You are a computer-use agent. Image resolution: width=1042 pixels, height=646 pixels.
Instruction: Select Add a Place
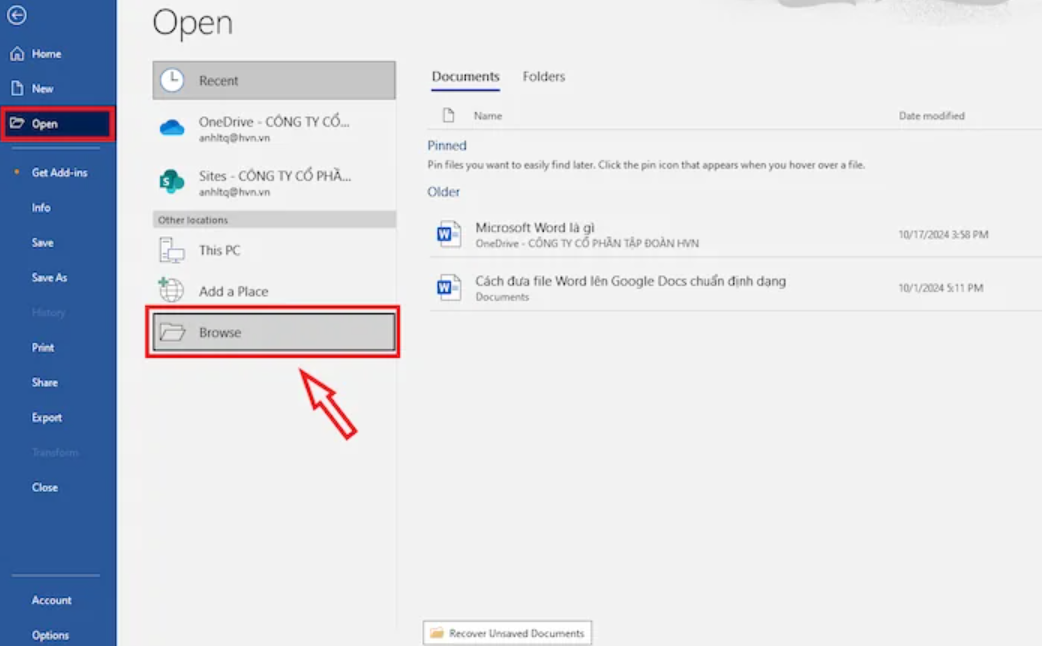(274, 291)
